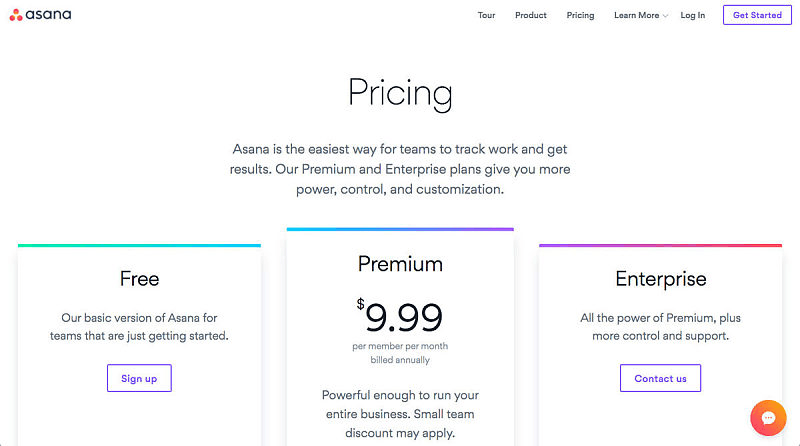
Task: Open the chat bubble support widget
Action: click(x=768, y=418)
